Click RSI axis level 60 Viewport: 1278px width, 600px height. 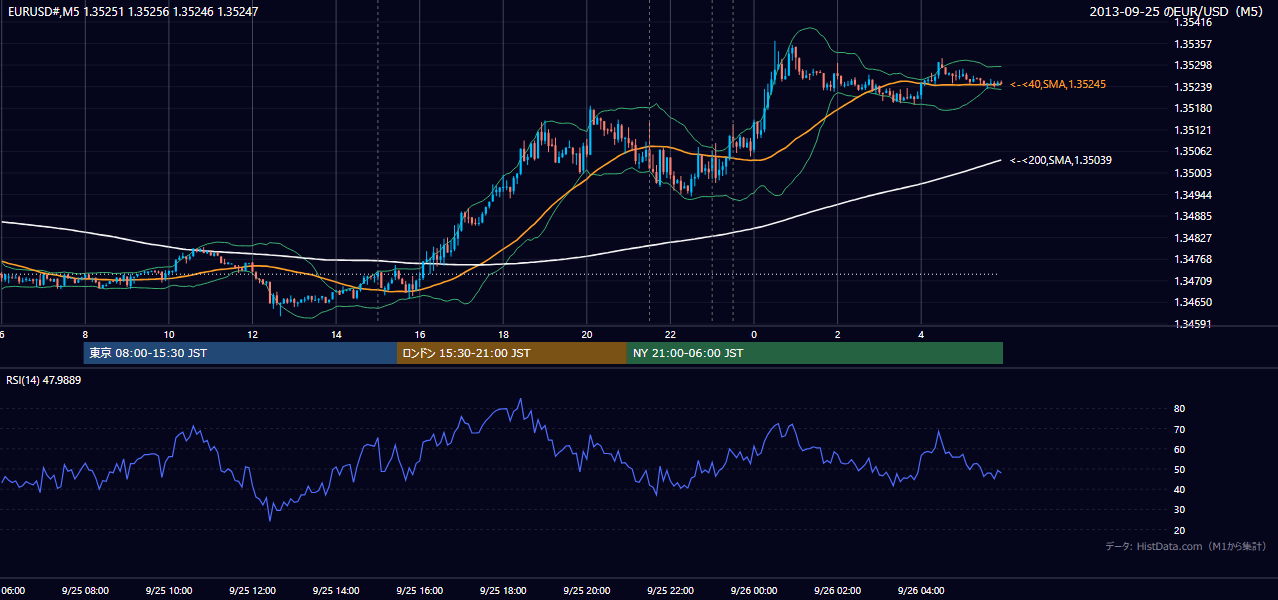[1179, 449]
